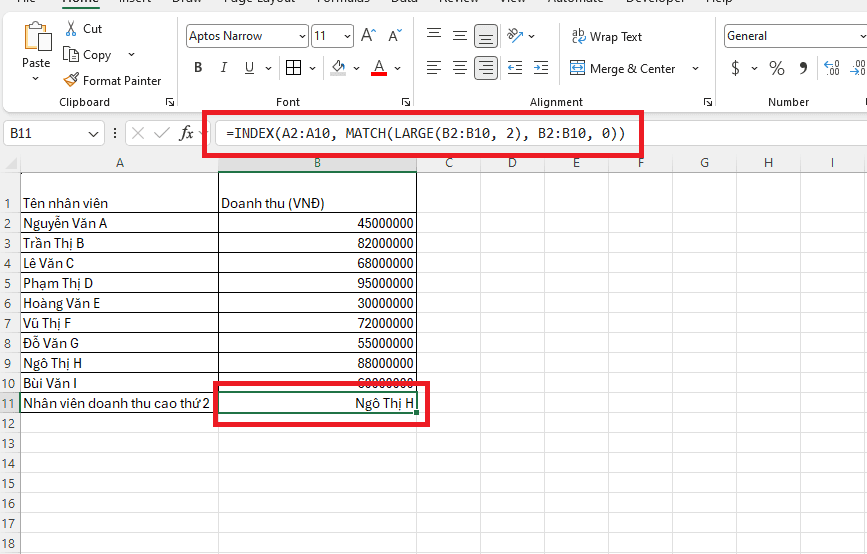Open fill color palette arrow
Viewport: 867px width, 554px height.
(356, 68)
